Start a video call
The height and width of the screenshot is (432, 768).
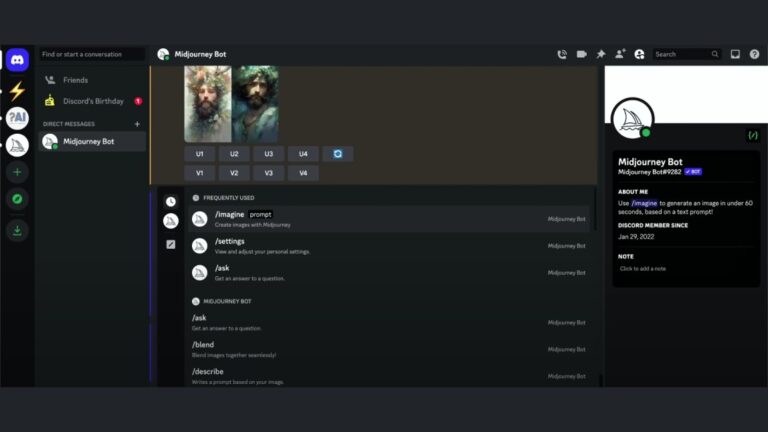(581, 54)
